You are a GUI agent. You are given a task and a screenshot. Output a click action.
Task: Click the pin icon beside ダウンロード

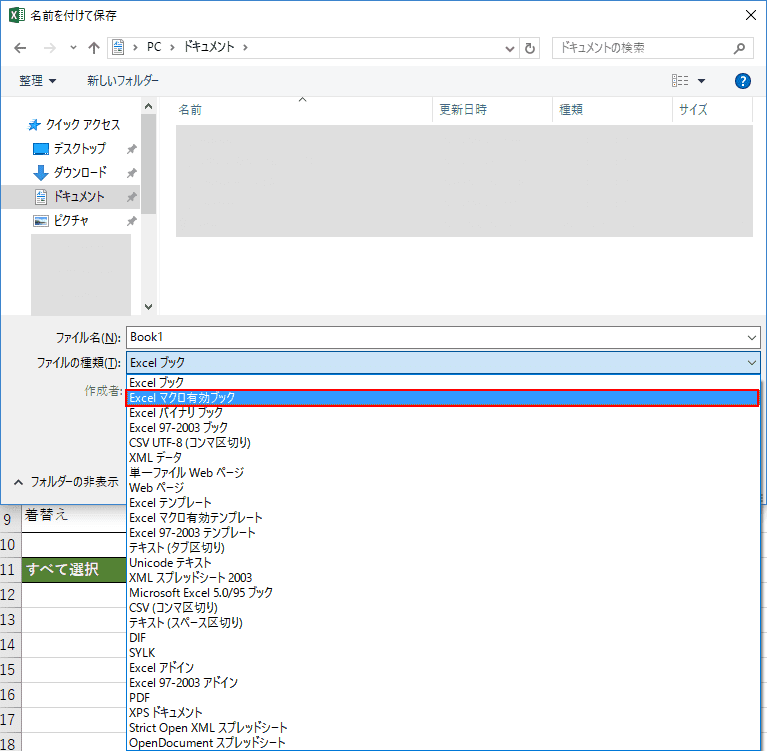[132, 173]
